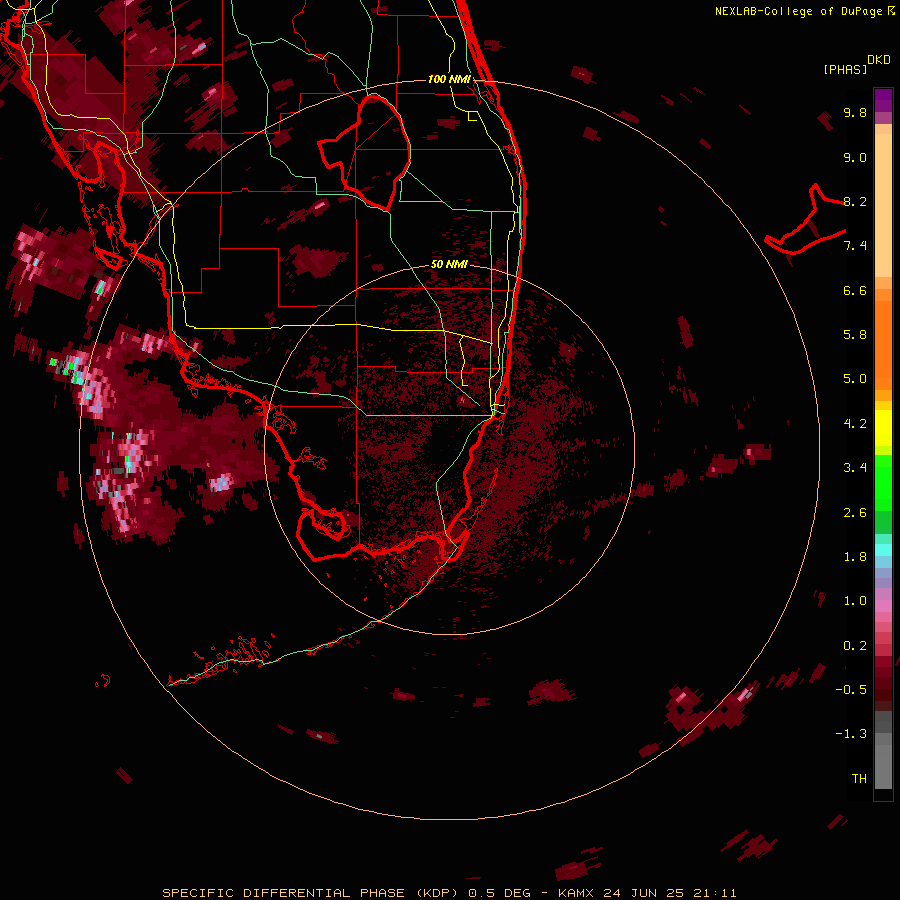The width and height of the screenshot is (900, 900).
Task: Click the Lake Okeechobee red outline
Action: 364,153
